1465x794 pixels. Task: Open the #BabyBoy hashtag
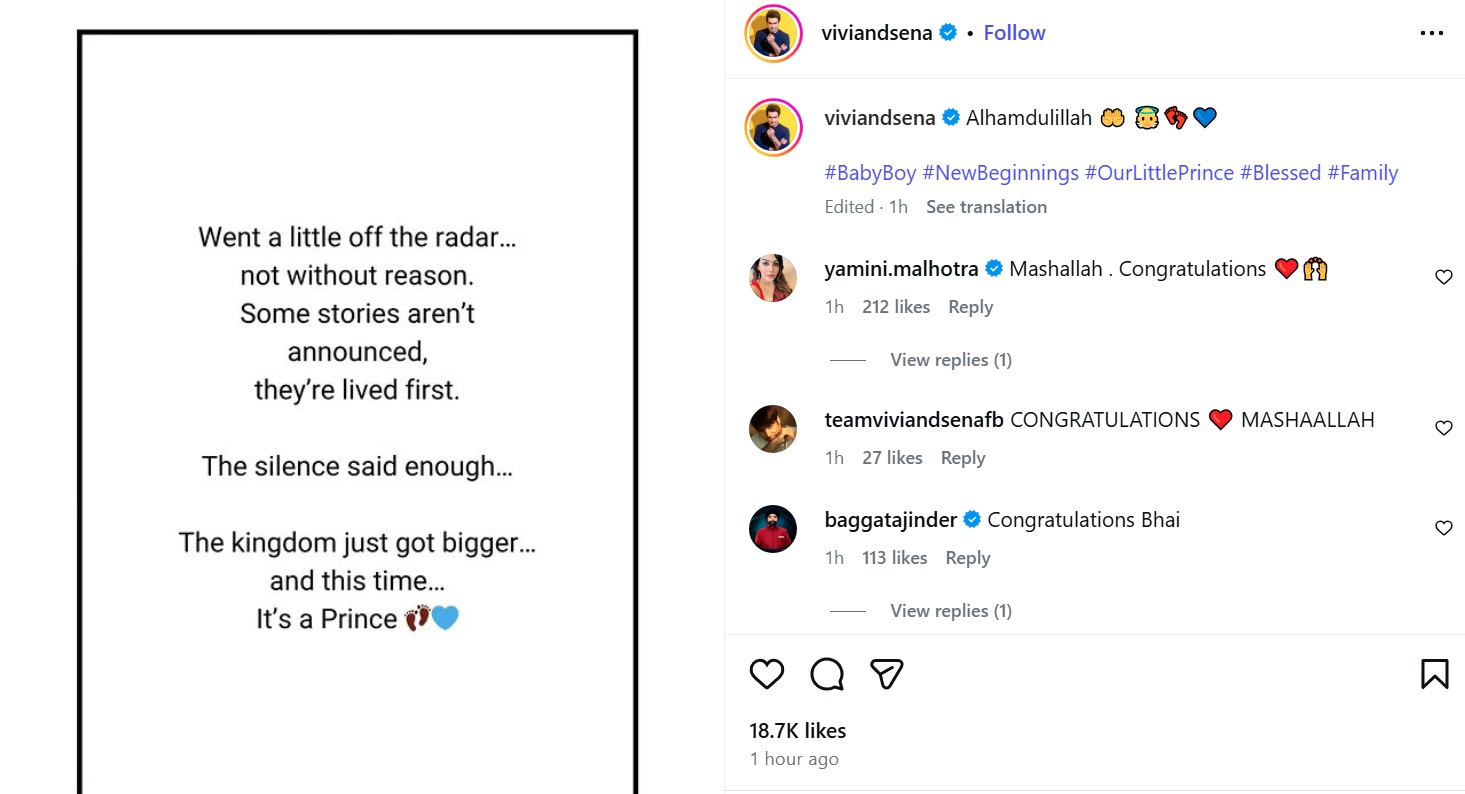pos(870,173)
